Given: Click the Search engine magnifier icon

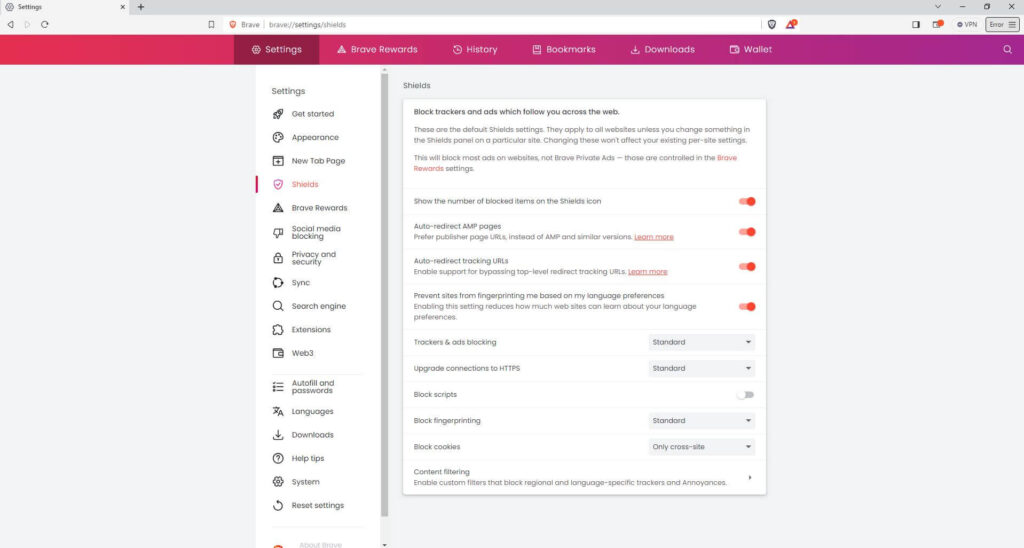Looking at the screenshot, I should tap(278, 306).
